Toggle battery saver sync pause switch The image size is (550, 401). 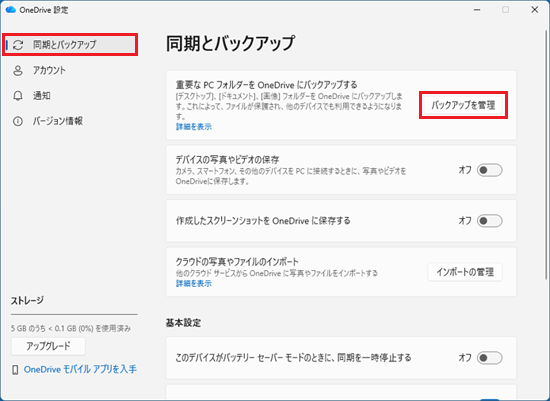[x=490, y=358]
